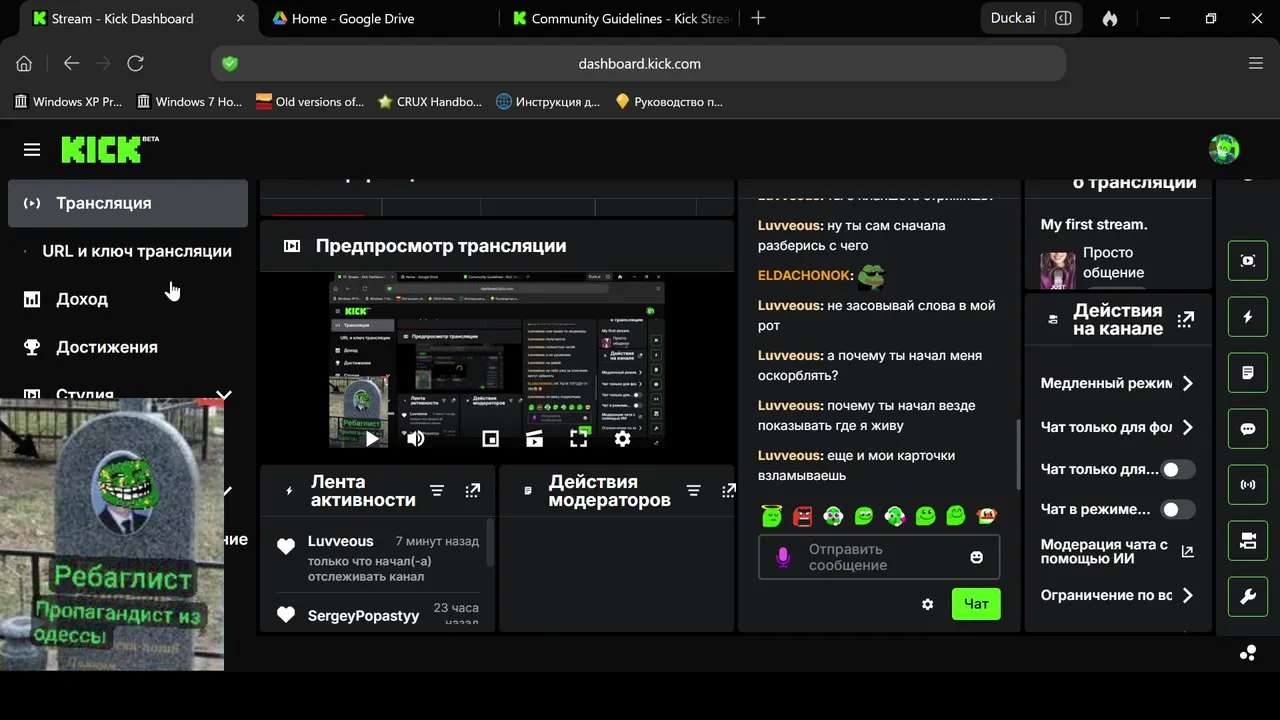
Task: Click the stream preview video thumbnail
Action: (497, 360)
